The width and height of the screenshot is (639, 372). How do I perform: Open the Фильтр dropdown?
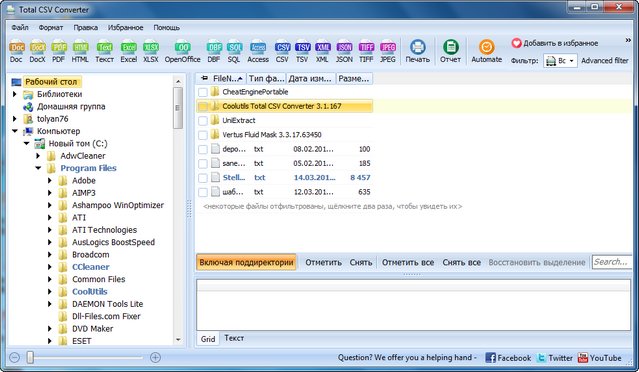pos(560,61)
